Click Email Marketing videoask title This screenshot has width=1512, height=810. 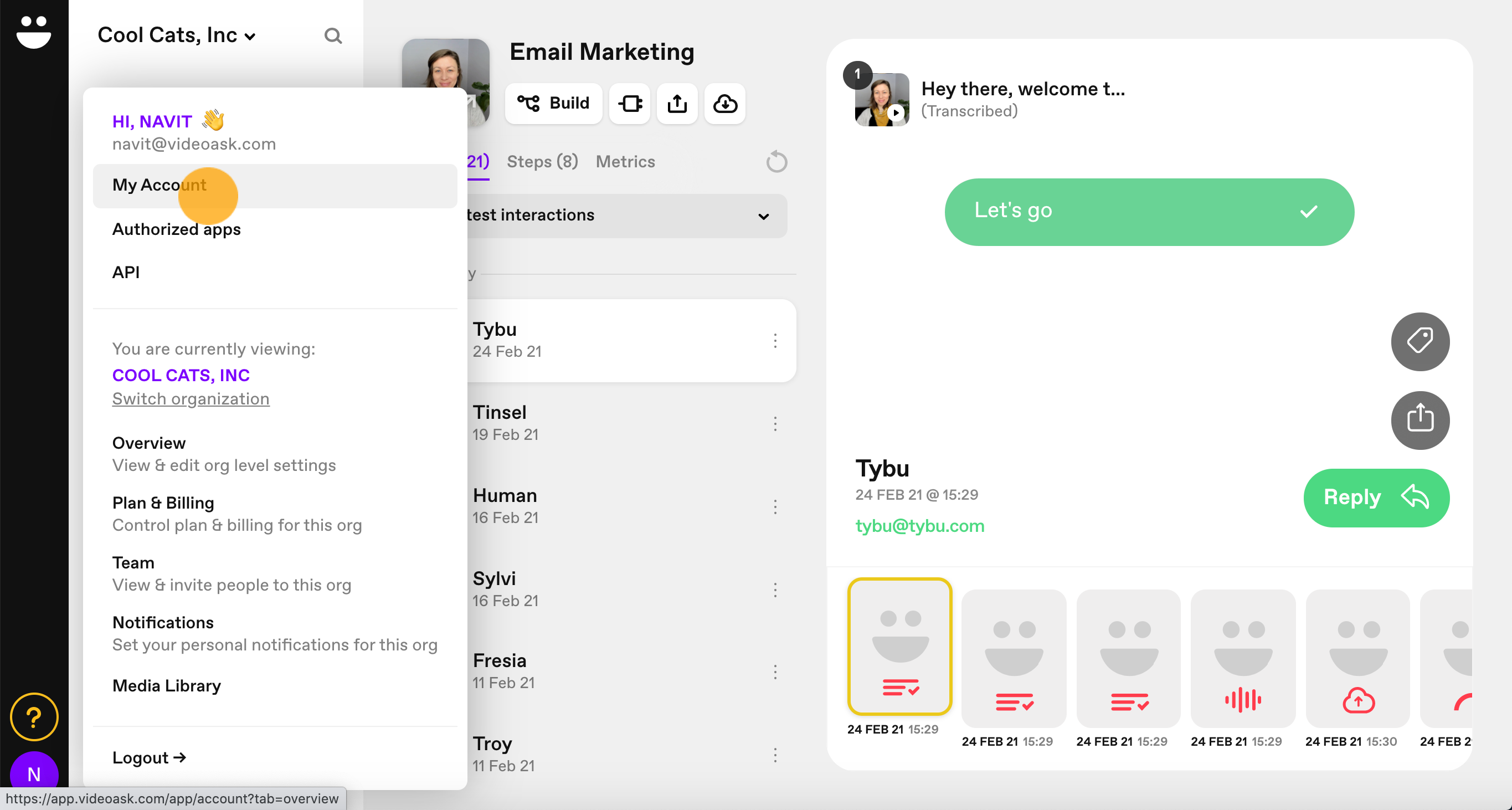click(x=601, y=52)
